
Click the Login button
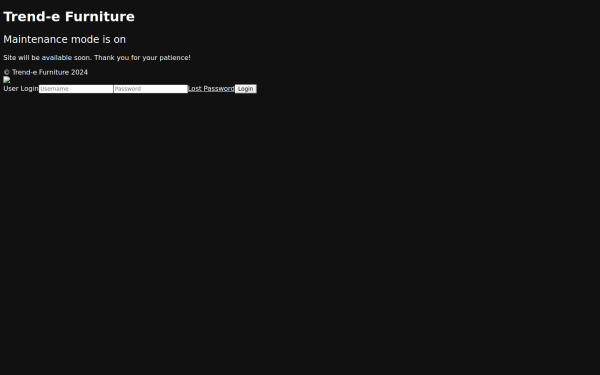coord(246,89)
